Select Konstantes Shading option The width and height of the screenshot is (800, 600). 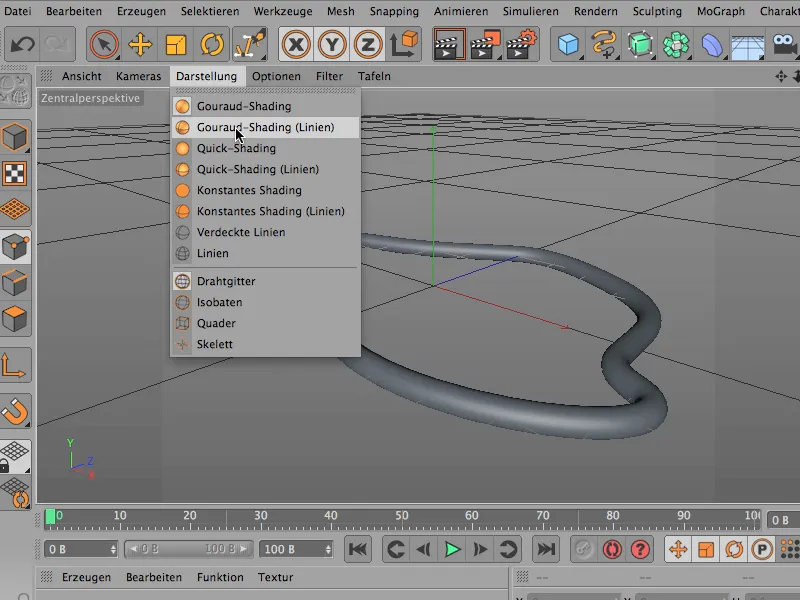point(265,190)
